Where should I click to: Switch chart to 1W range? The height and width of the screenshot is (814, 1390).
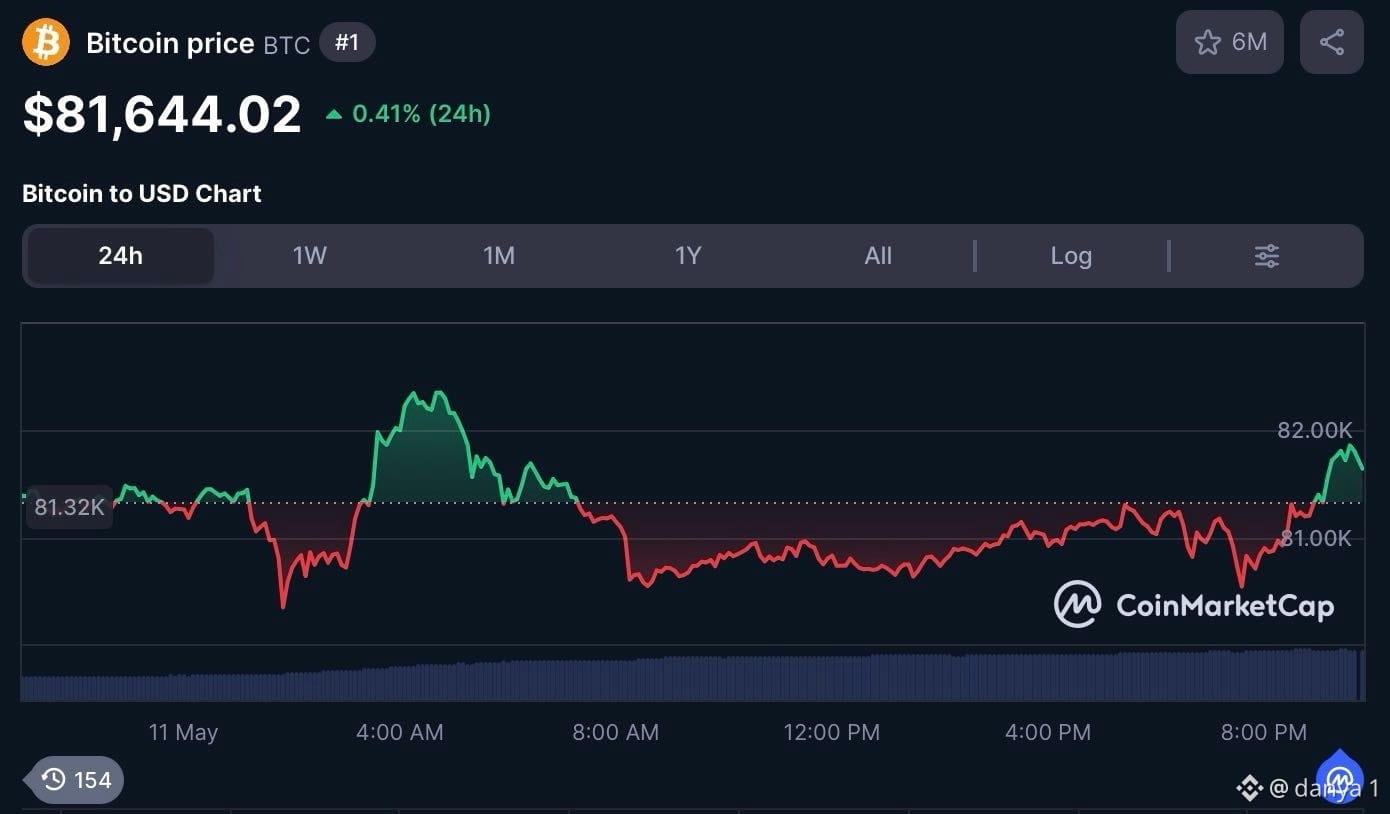click(x=310, y=256)
